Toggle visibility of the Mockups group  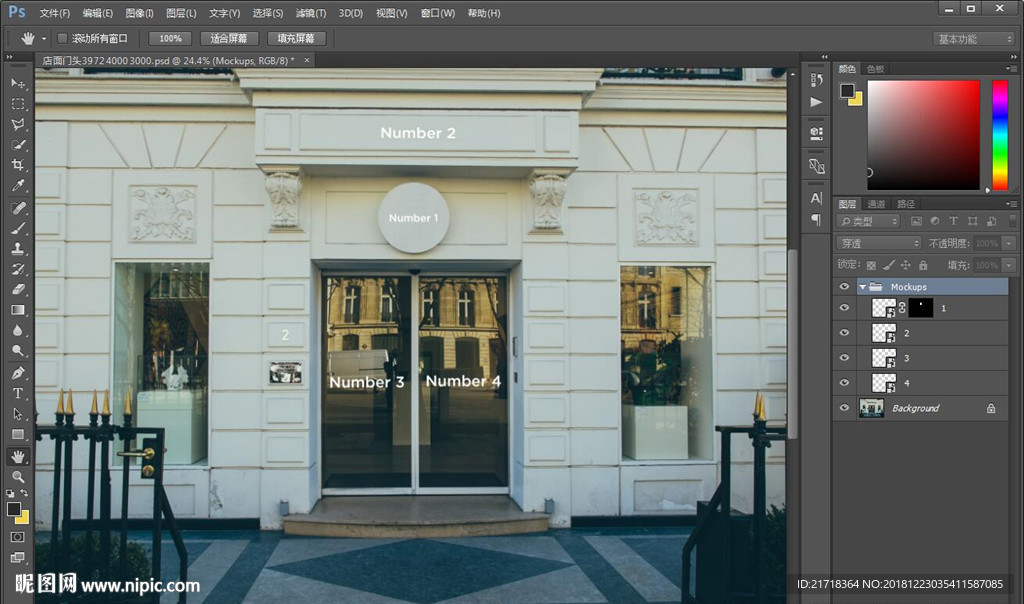pos(844,287)
